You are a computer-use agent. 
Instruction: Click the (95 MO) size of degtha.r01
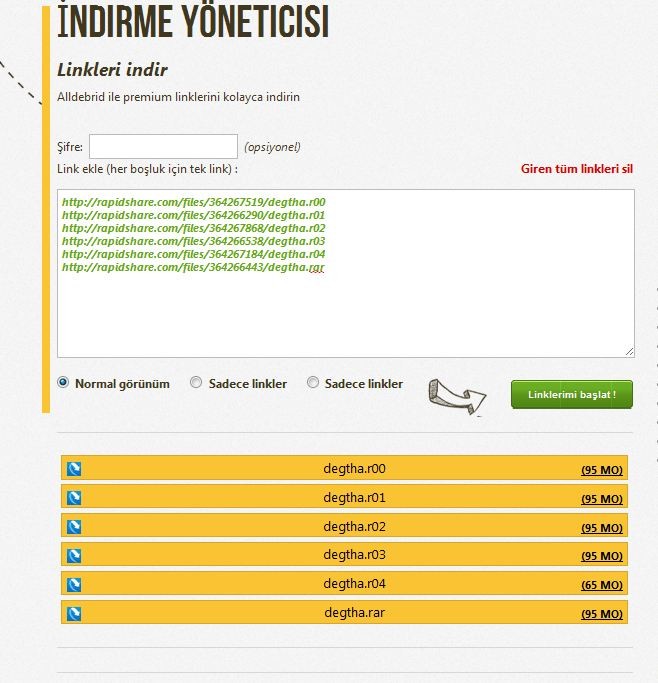(x=602, y=499)
